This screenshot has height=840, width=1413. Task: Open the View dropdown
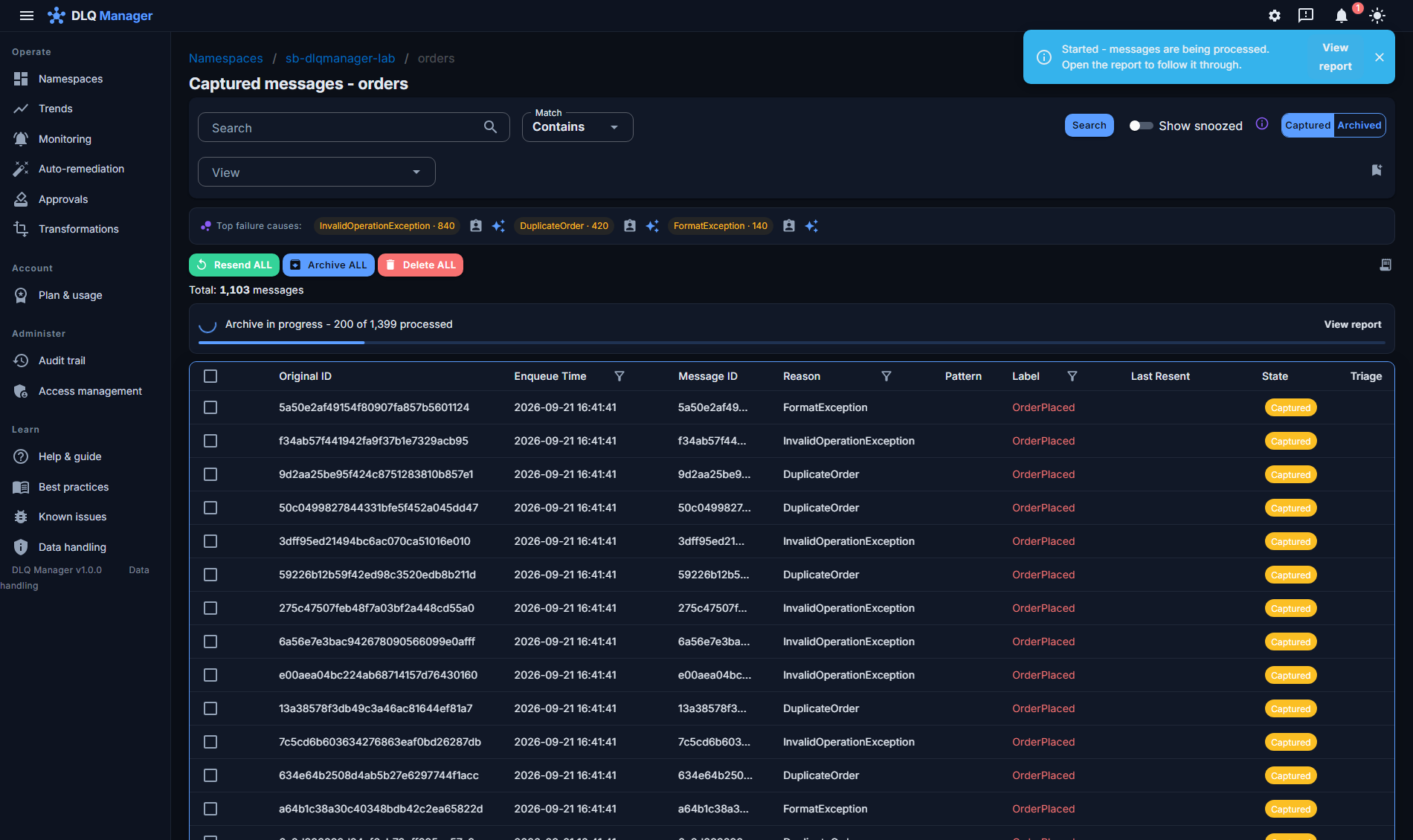pyautogui.click(x=317, y=172)
